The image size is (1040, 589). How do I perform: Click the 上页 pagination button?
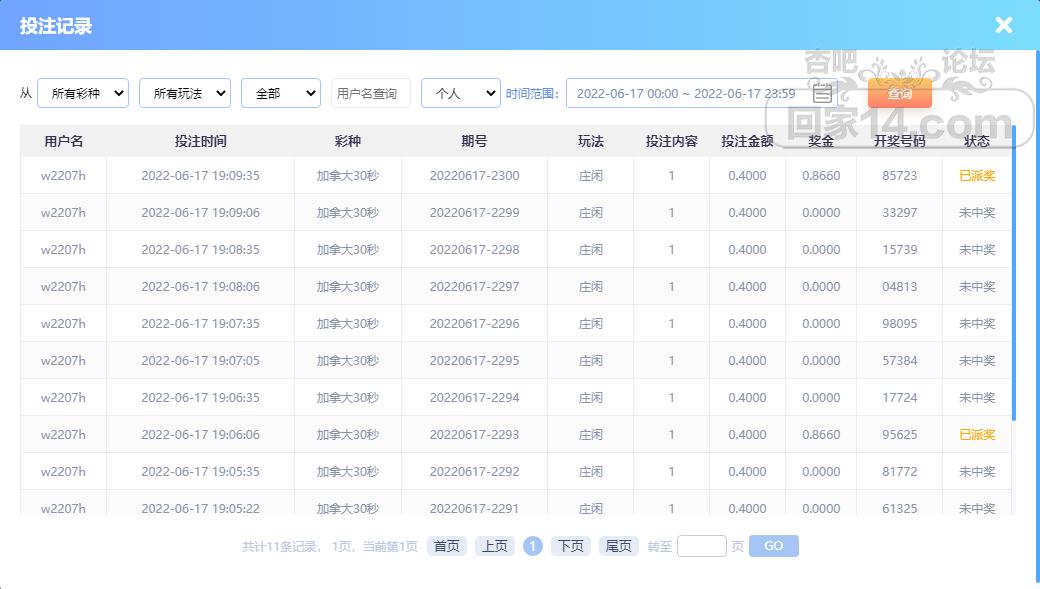(494, 546)
